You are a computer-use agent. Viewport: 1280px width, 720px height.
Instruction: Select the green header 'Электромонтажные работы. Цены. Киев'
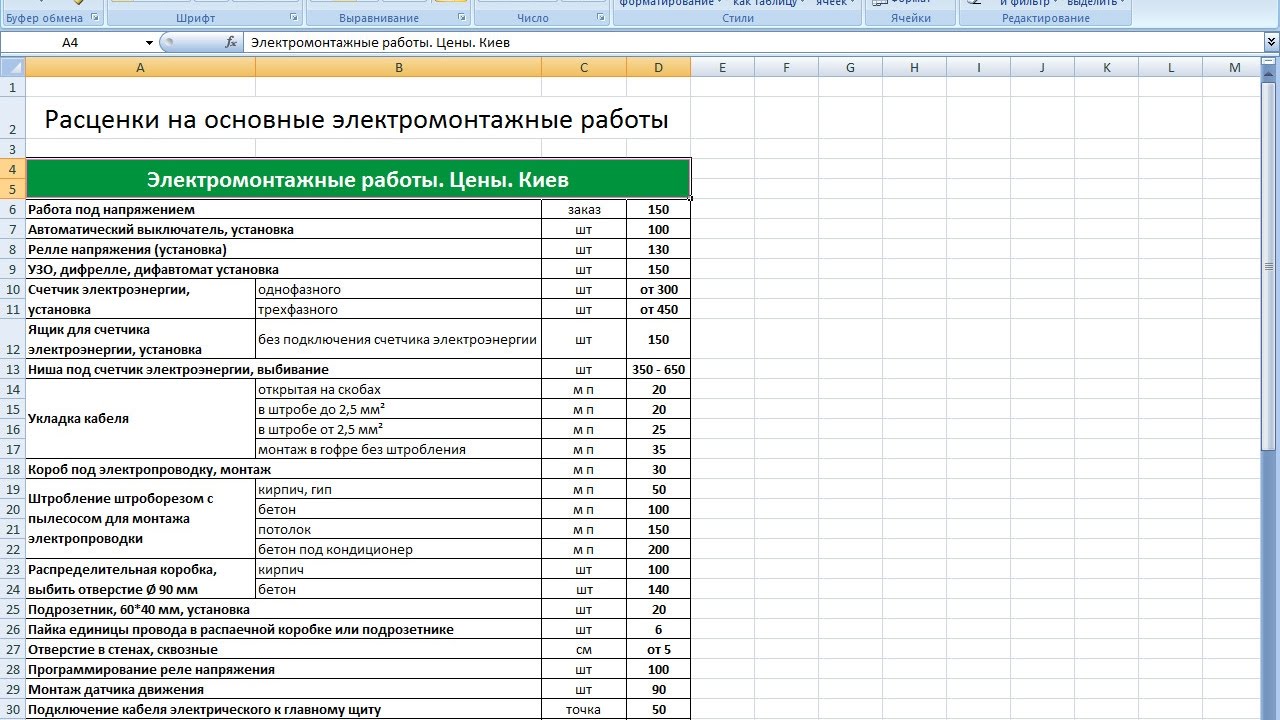[358, 179]
